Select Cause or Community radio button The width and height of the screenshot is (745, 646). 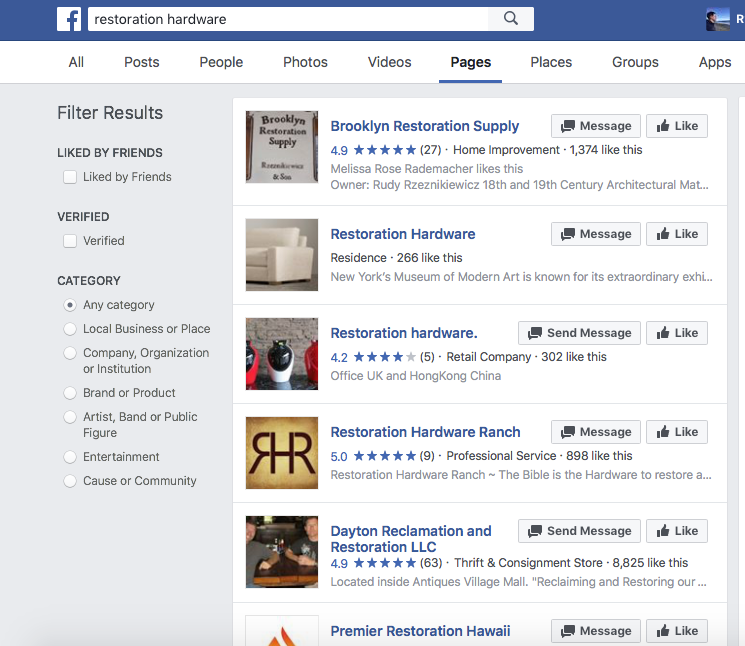70,481
